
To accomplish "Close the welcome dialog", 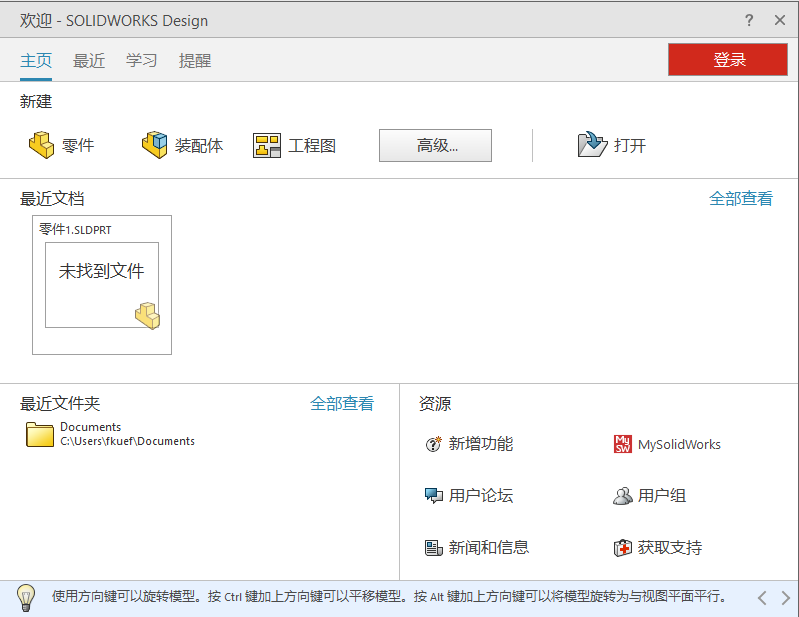I will (x=780, y=20).
